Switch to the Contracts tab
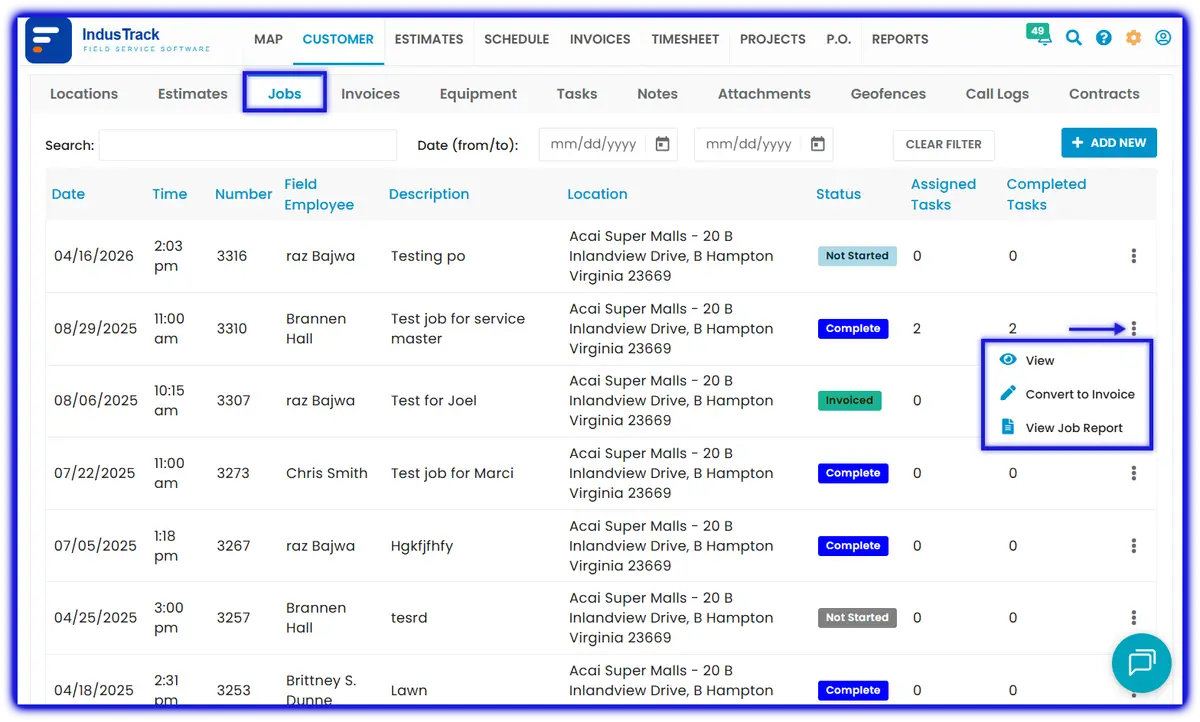The image size is (1200, 722). (x=1104, y=94)
